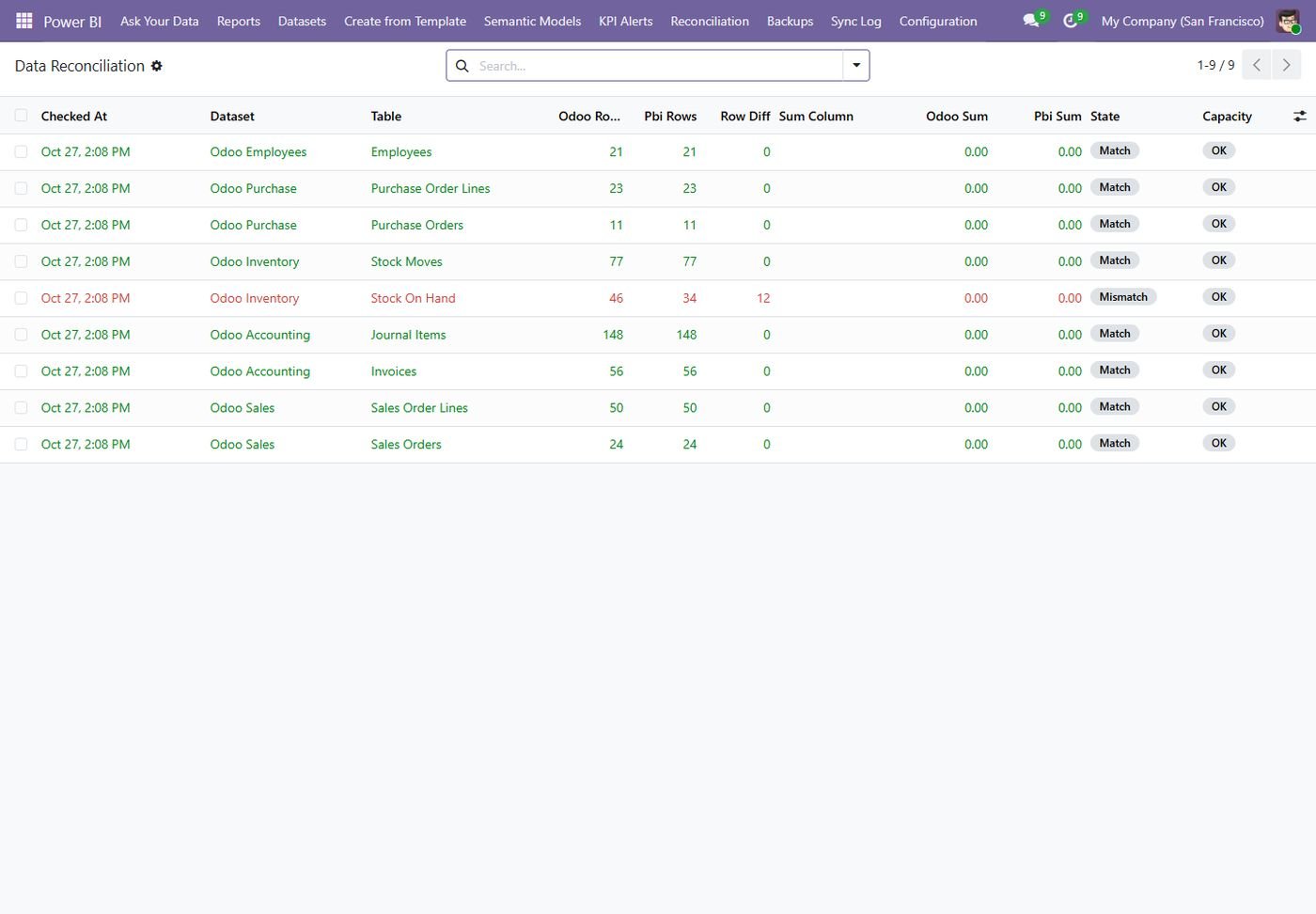
Task: Open the Data Reconciliation gear settings
Action: 157,66
